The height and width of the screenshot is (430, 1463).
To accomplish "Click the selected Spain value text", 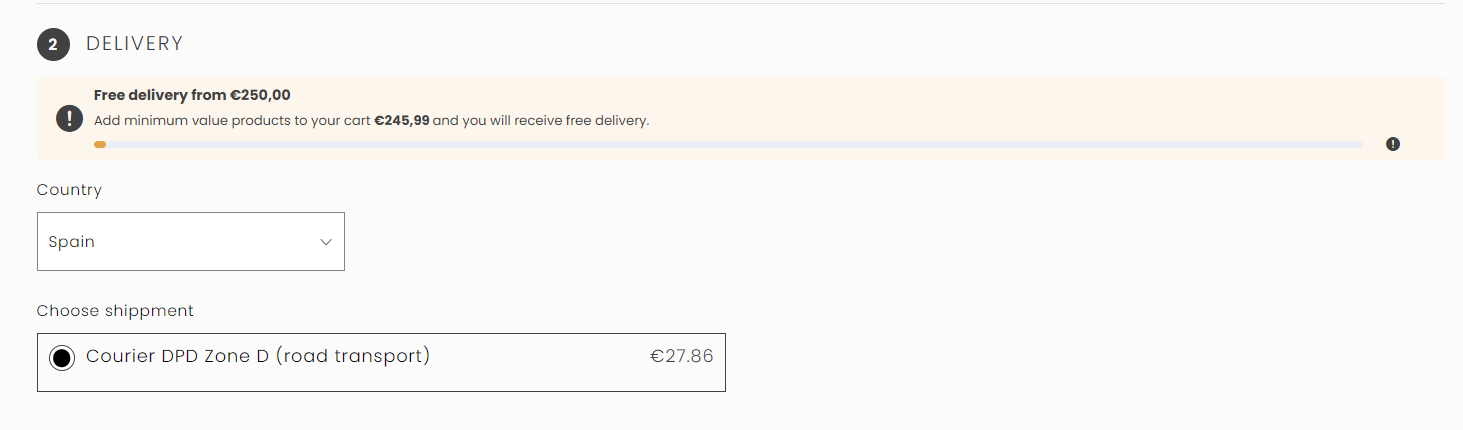I will (x=72, y=242).
